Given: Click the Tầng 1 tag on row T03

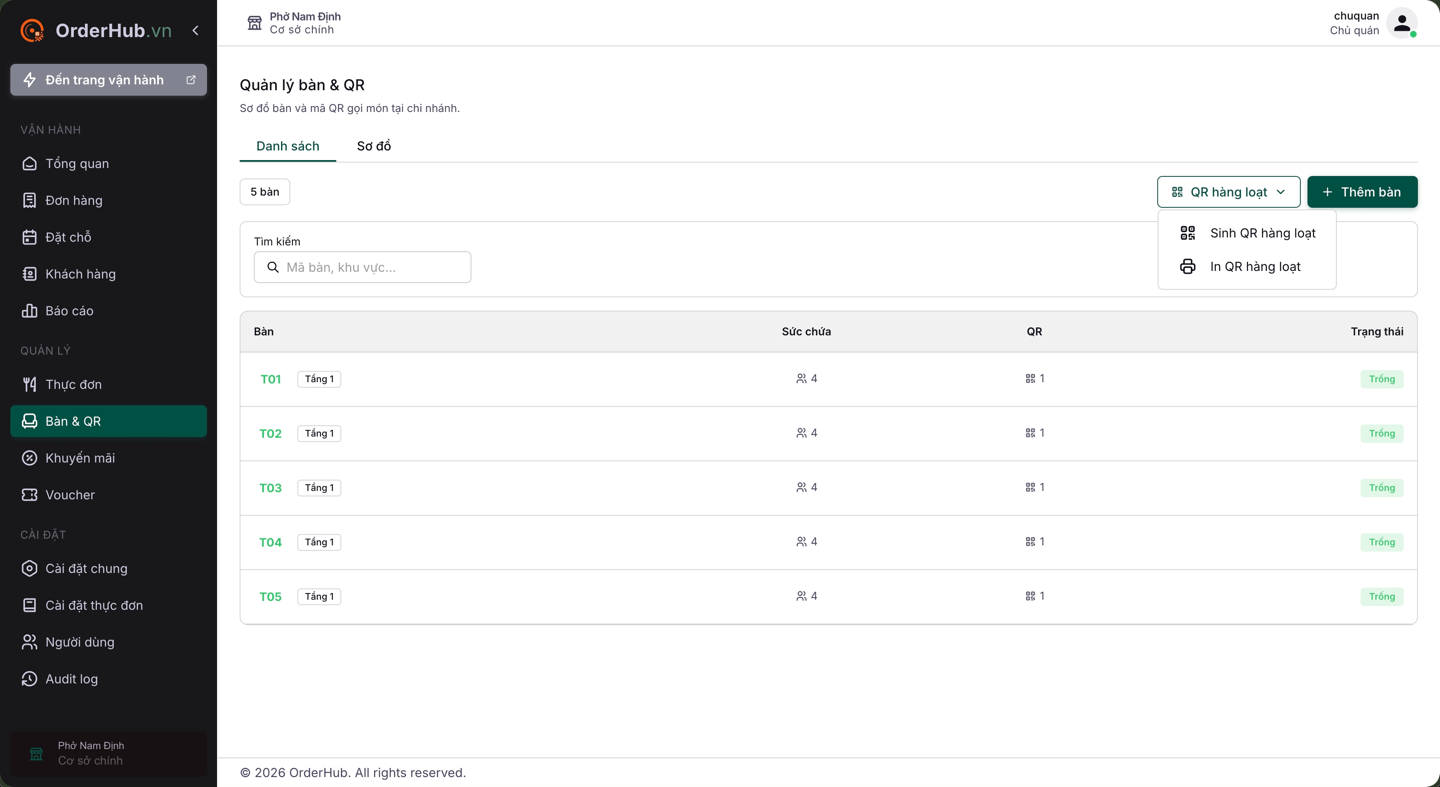Looking at the screenshot, I should click(x=319, y=488).
